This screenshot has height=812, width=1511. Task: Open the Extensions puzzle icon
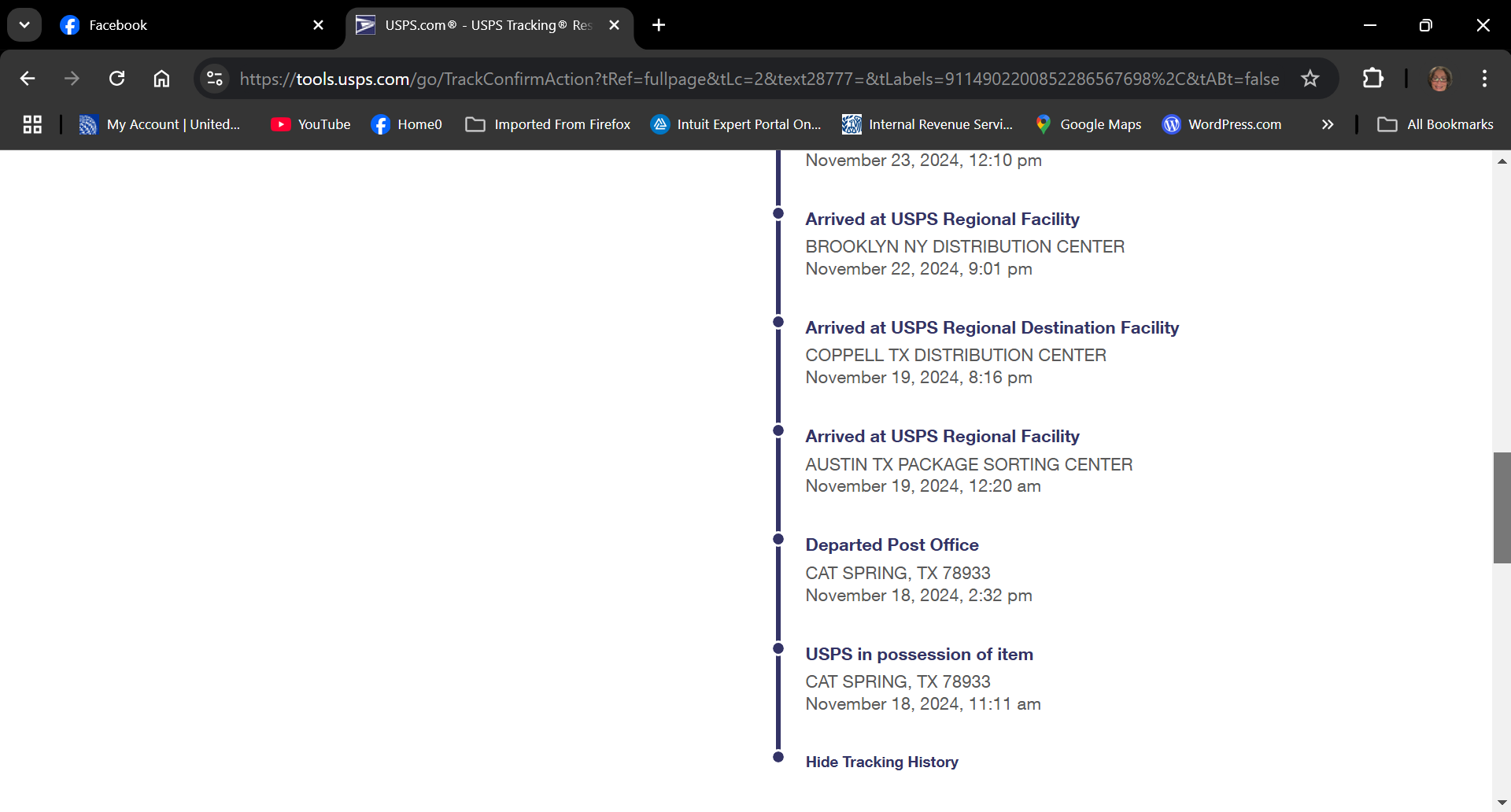[1372, 79]
